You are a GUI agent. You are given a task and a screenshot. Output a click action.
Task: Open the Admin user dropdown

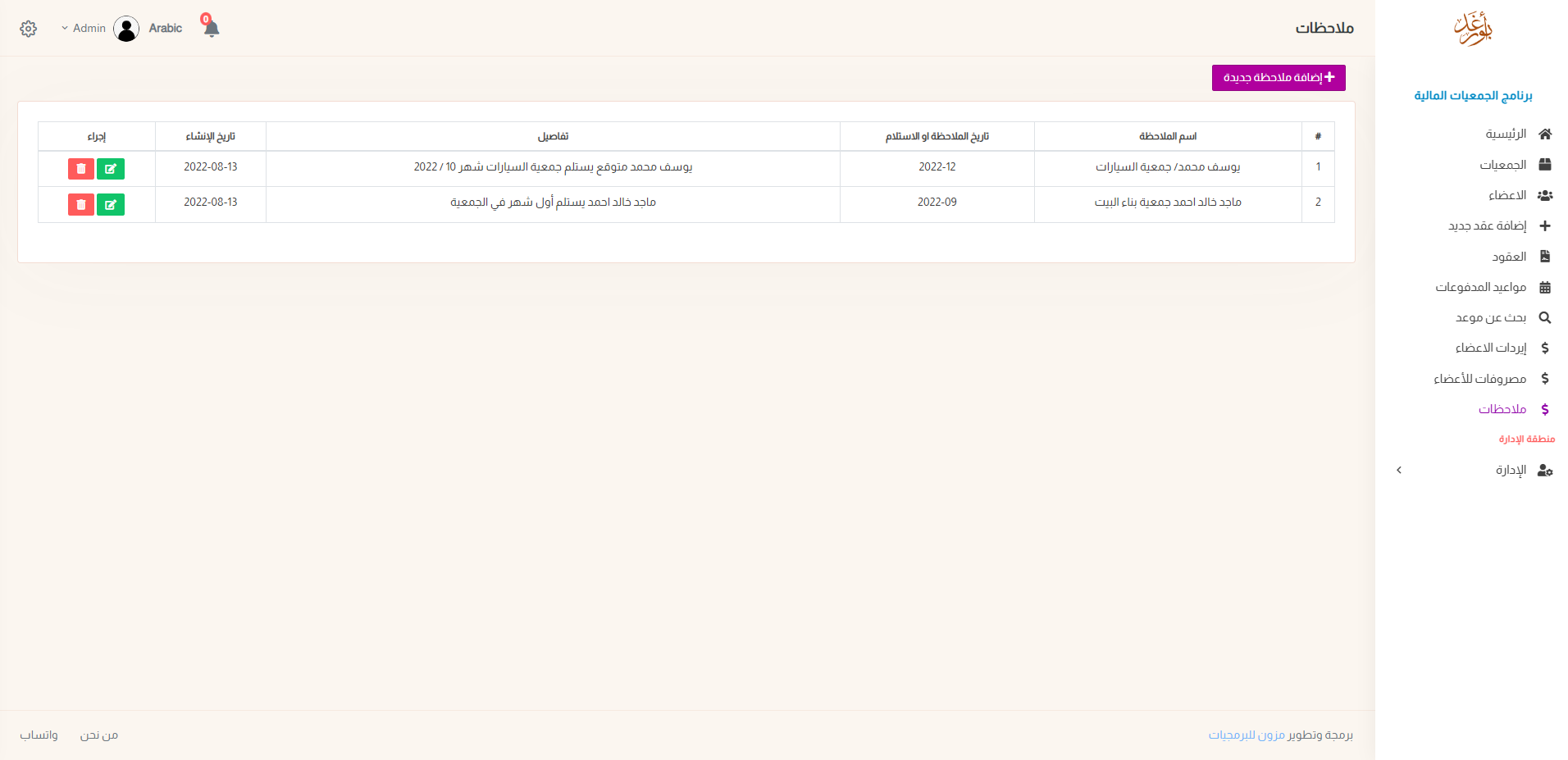point(84,29)
